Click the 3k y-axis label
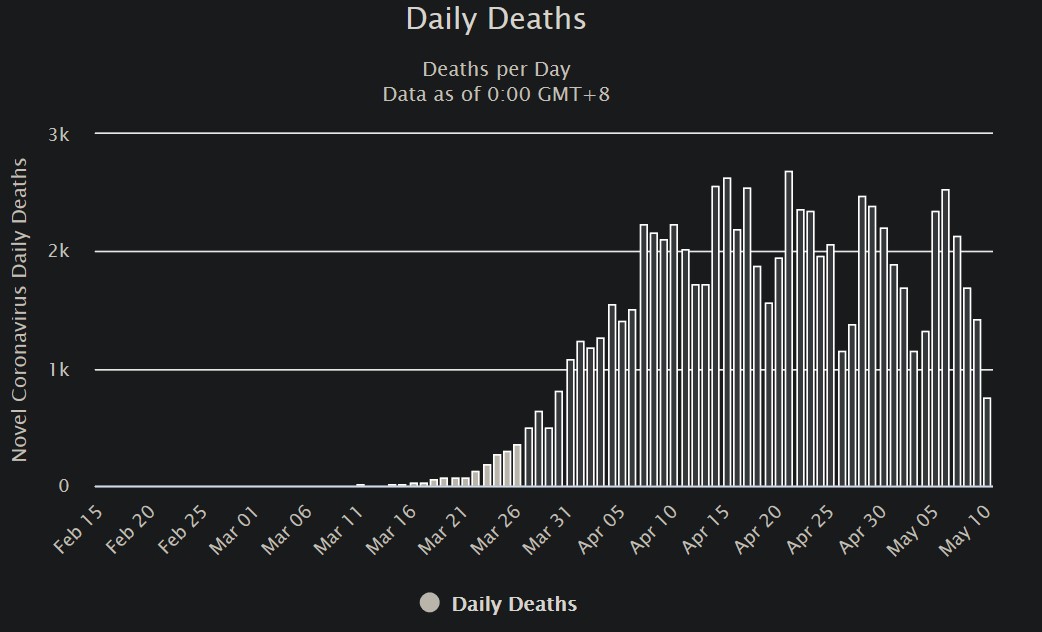Viewport: 1042px width, 632px height. tap(58, 134)
